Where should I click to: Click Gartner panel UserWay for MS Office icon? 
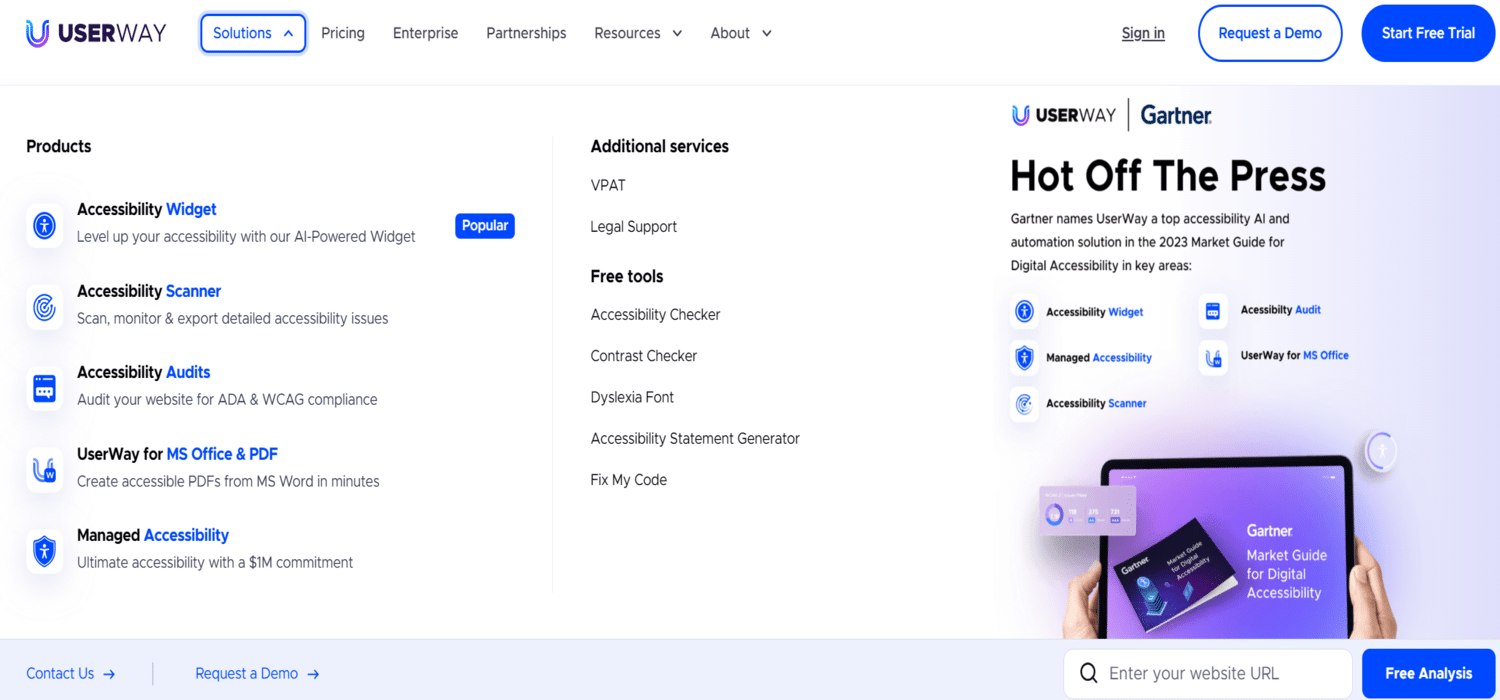click(x=1213, y=357)
